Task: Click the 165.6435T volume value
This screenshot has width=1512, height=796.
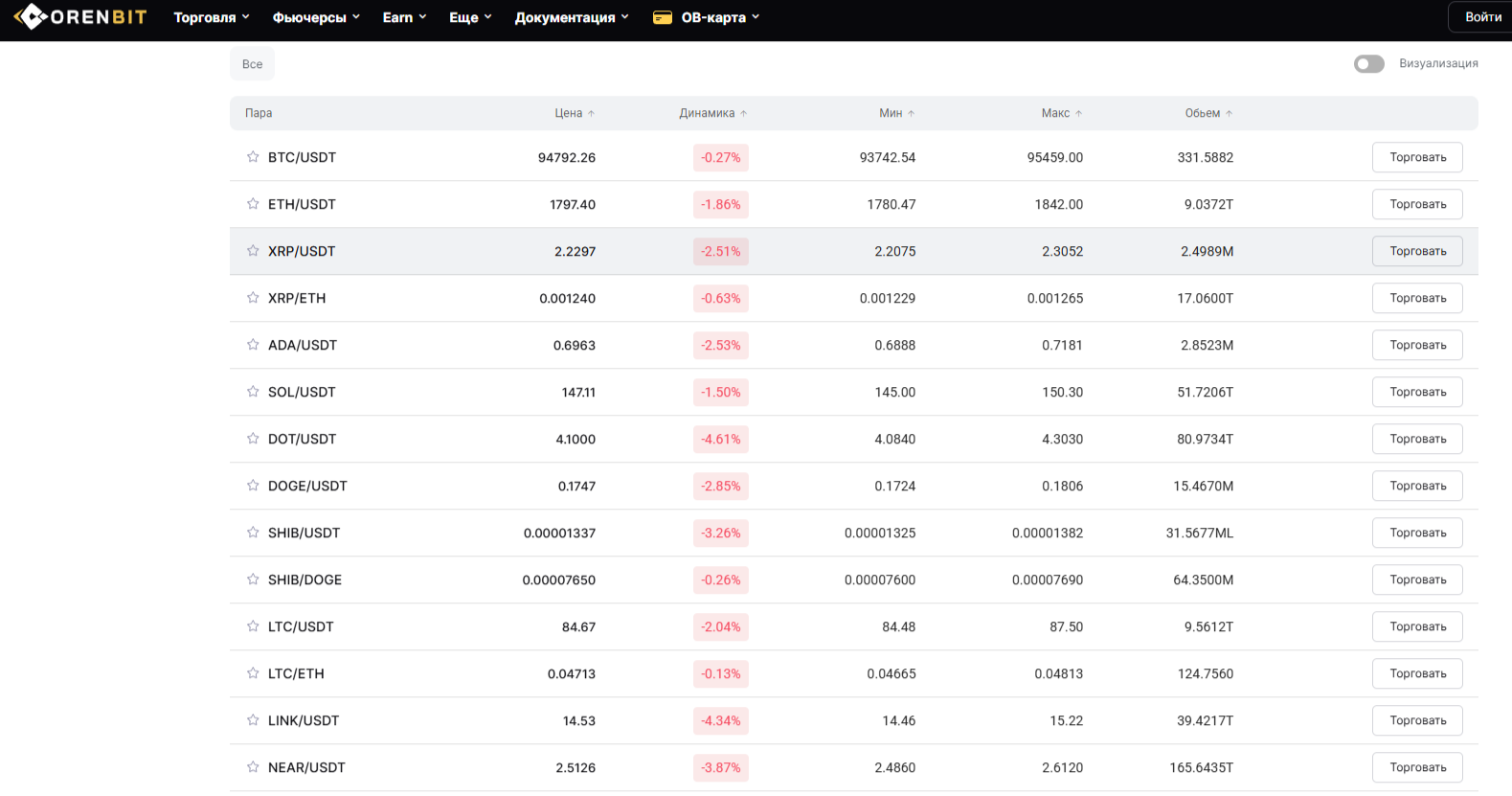Action: [x=1201, y=767]
